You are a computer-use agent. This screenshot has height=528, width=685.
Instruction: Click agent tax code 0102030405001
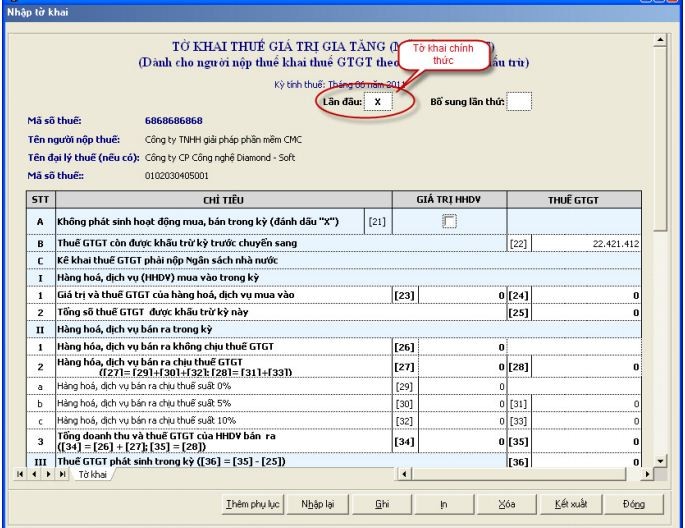coord(176,176)
